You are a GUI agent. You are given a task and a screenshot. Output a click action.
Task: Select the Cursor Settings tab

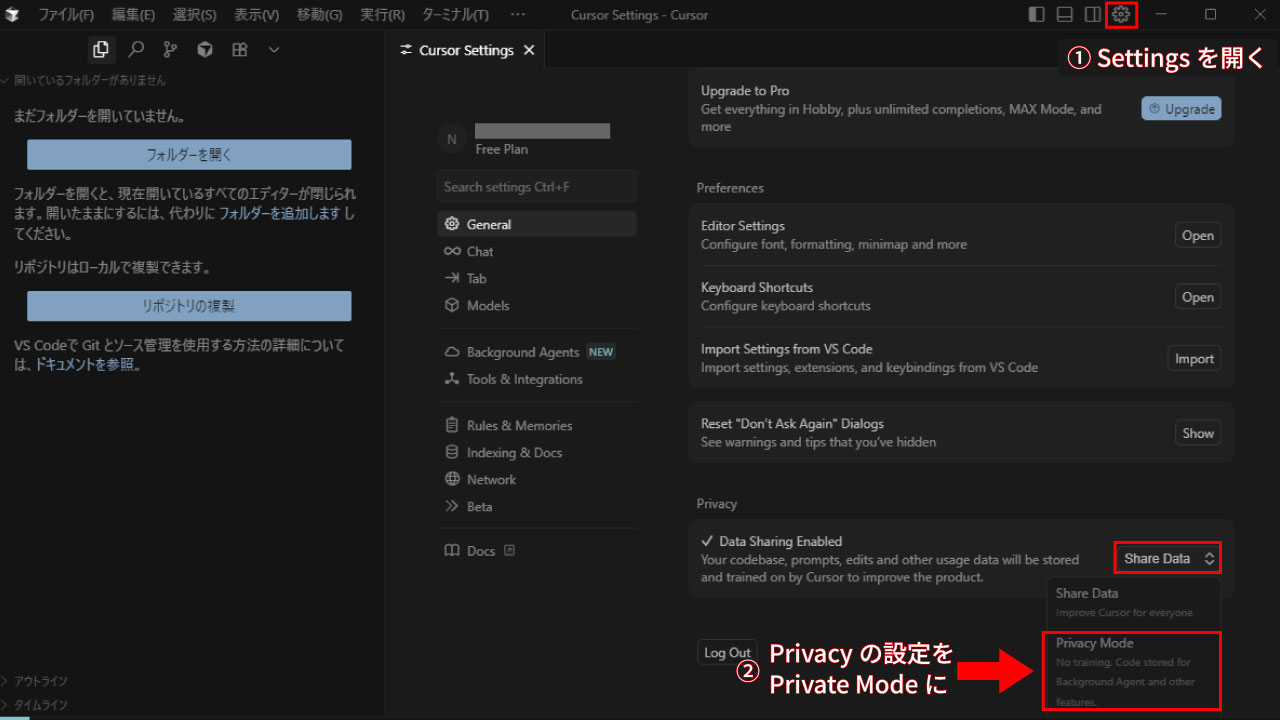(466, 50)
